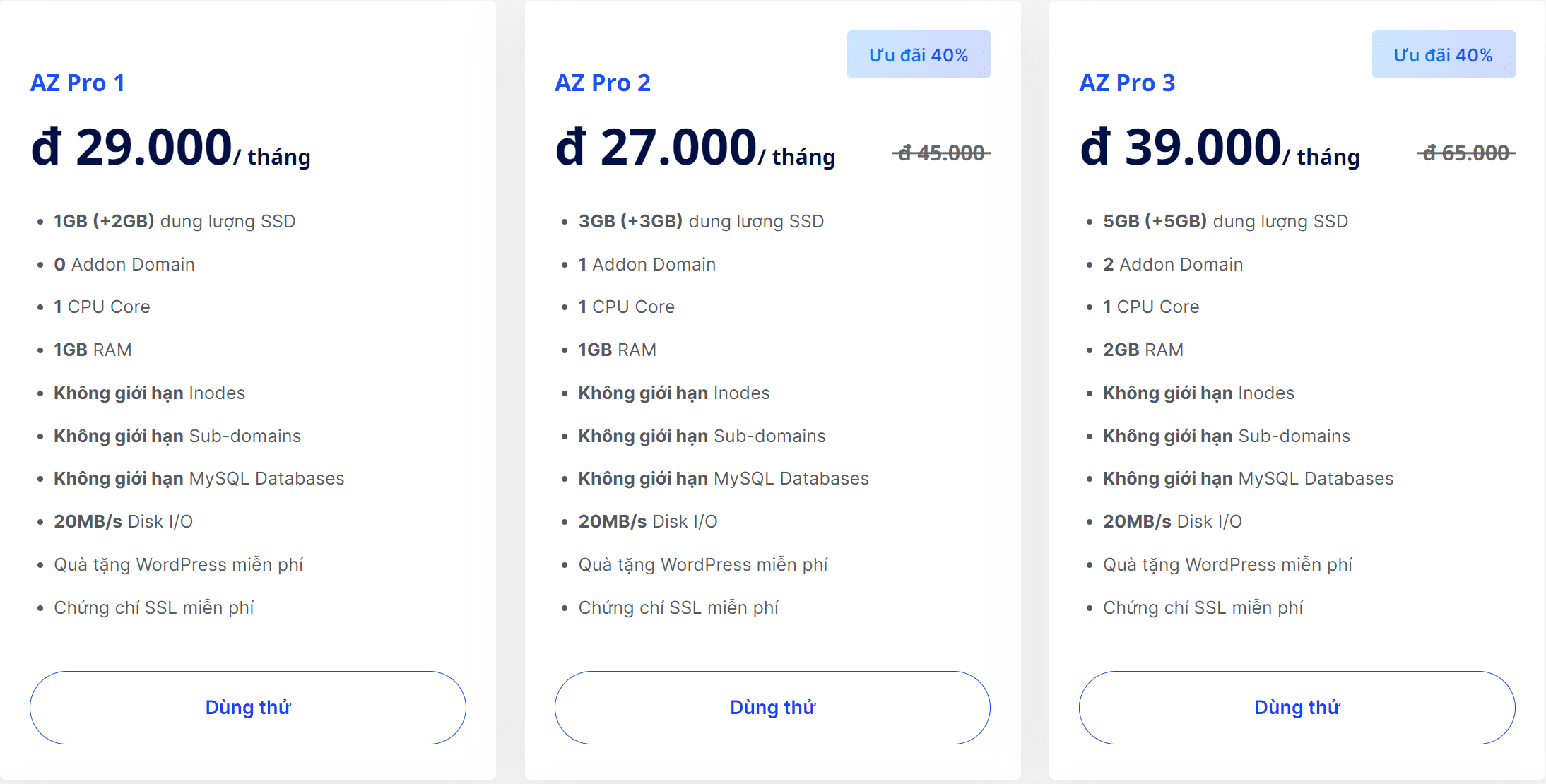The width and height of the screenshot is (1546, 784).
Task: Click the crossed-out đ 45.000 original price
Action: tap(941, 153)
